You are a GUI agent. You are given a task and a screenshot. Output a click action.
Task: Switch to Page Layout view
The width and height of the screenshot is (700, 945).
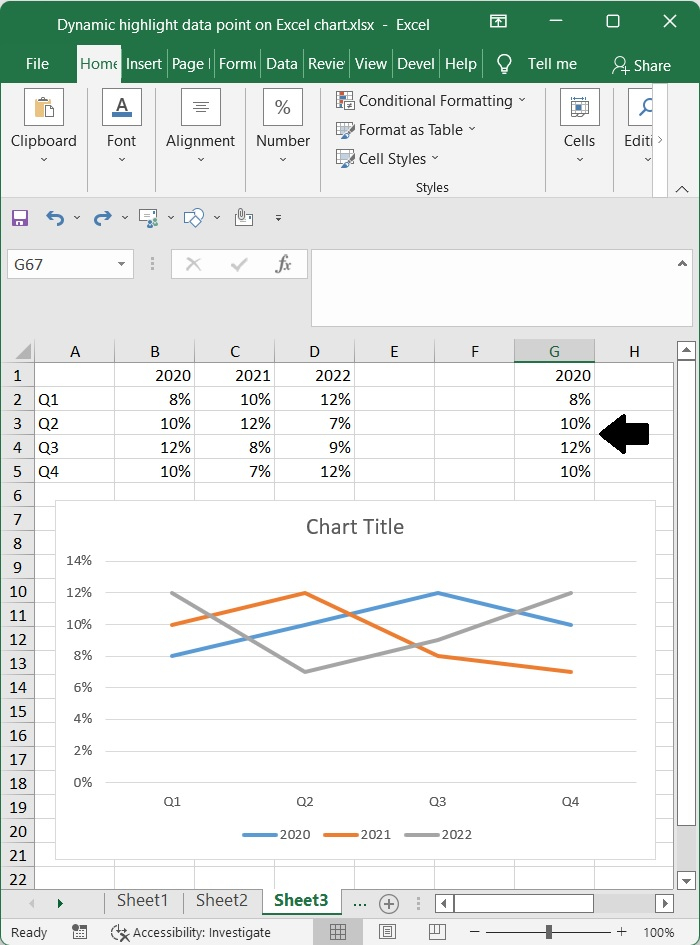click(x=387, y=932)
